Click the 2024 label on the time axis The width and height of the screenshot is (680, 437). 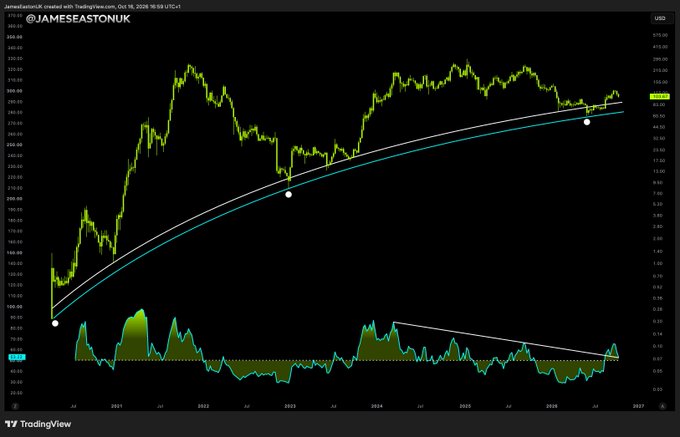pos(377,406)
